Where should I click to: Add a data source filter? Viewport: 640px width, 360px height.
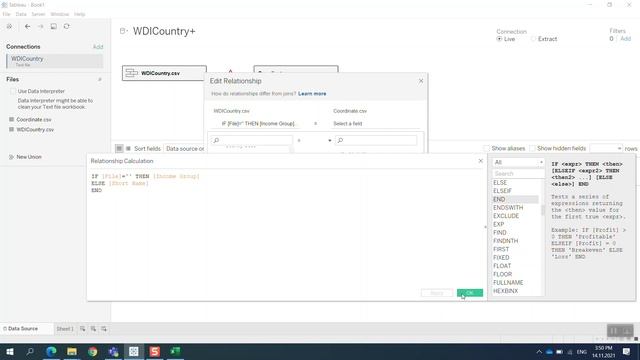pos(626,39)
